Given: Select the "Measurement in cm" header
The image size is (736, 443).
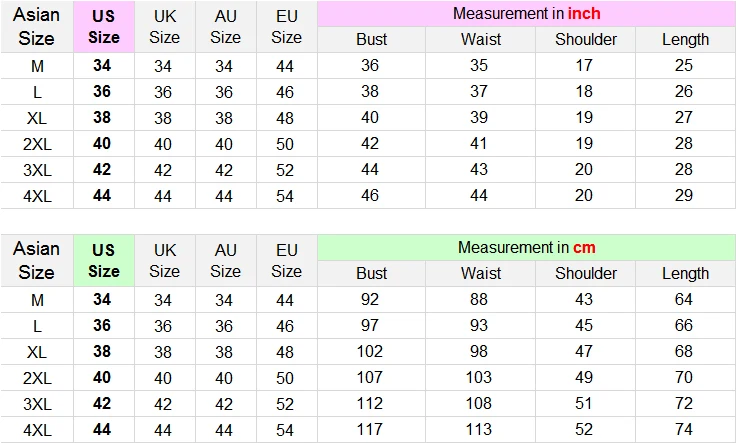Looking at the screenshot, I should (x=526, y=247).
